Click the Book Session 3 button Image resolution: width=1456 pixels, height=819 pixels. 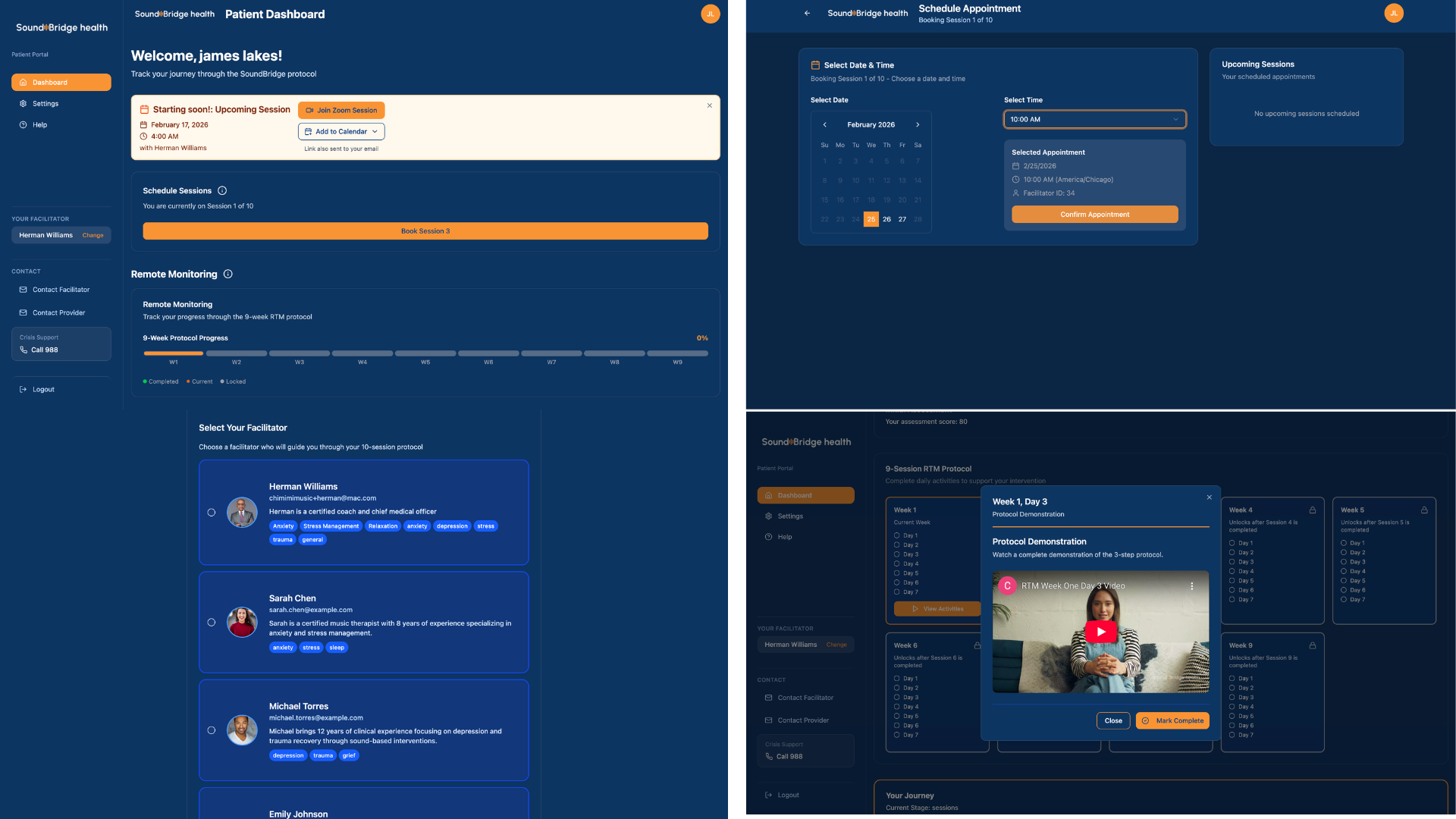click(x=425, y=231)
